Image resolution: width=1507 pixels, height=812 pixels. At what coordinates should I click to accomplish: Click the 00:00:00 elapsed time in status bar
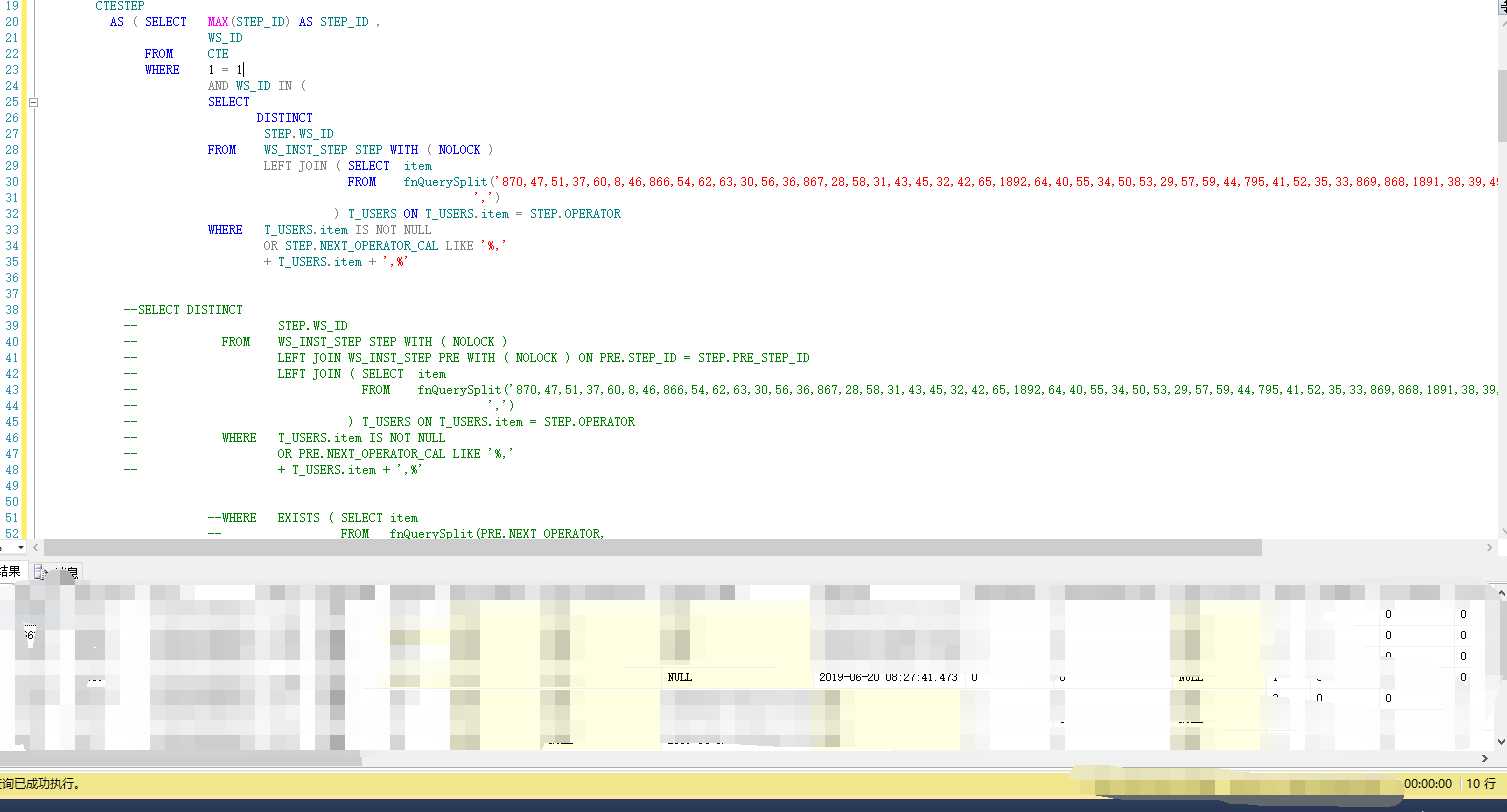pos(1428,784)
